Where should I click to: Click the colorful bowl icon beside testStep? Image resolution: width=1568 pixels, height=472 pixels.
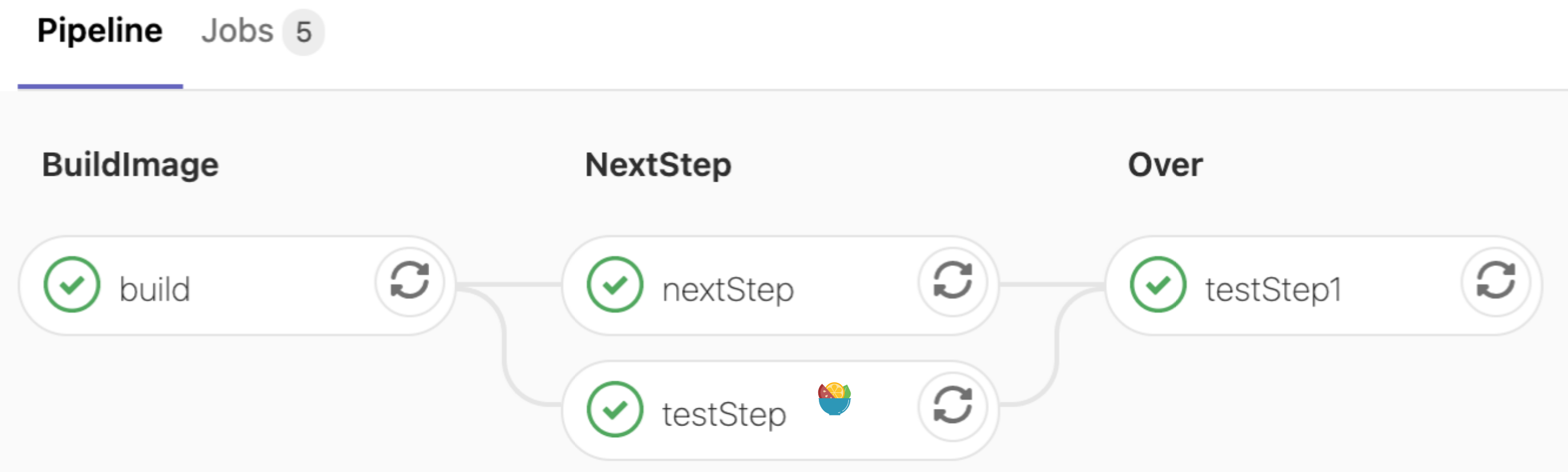coord(834,398)
